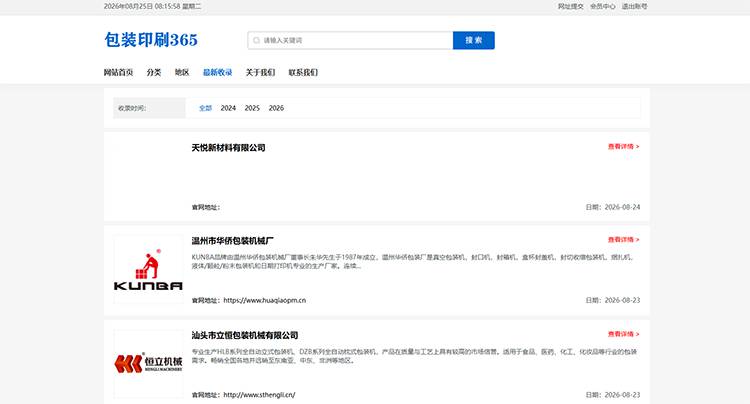Click the KUNBA品牌 description paragraph
750x404 pixels.
click(x=414, y=261)
